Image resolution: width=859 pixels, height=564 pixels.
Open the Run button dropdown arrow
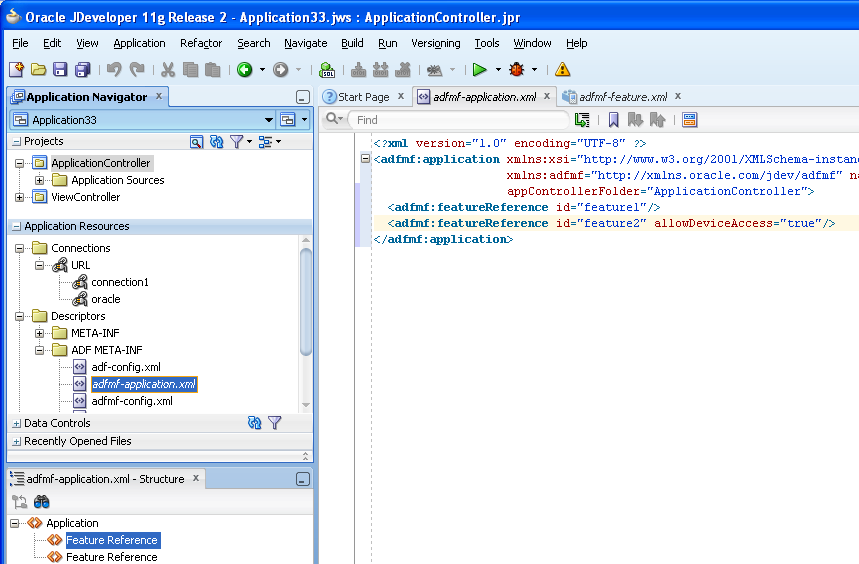pos(498,70)
